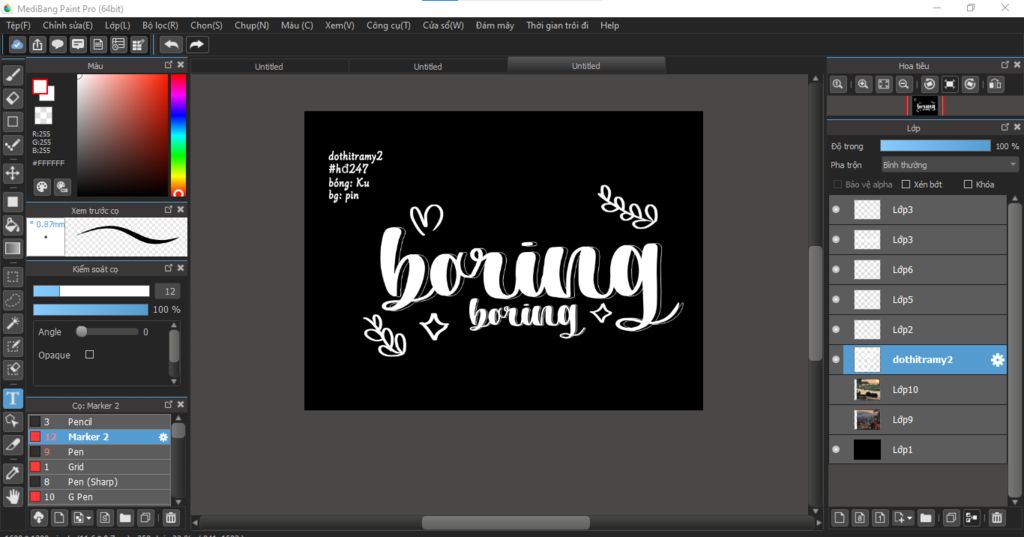Select the Lớp9 layer
Screen dimensions: 1024x537
point(918,420)
